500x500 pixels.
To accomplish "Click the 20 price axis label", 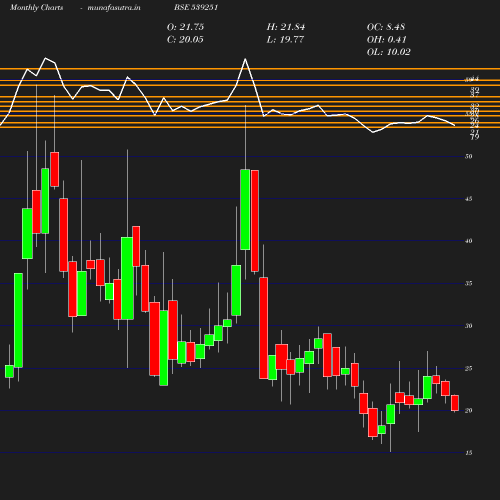I will coord(469,411).
